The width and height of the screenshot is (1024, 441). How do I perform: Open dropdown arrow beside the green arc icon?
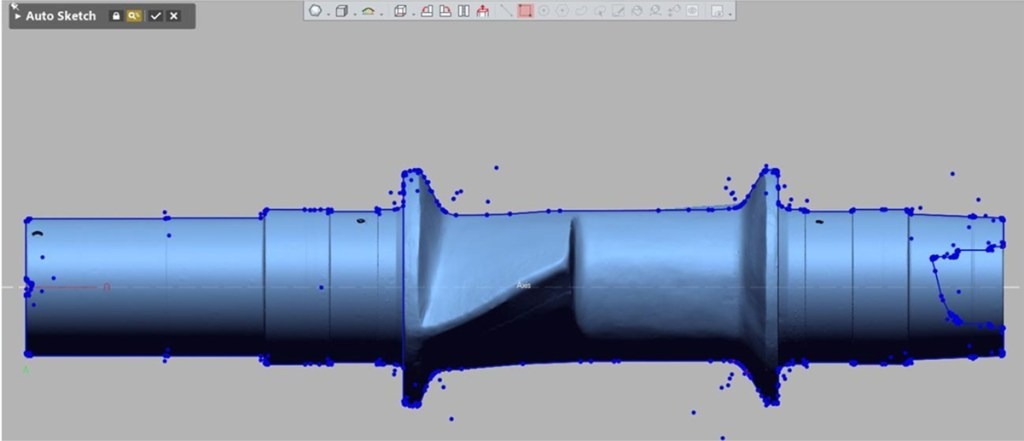(x=380, y=13)
